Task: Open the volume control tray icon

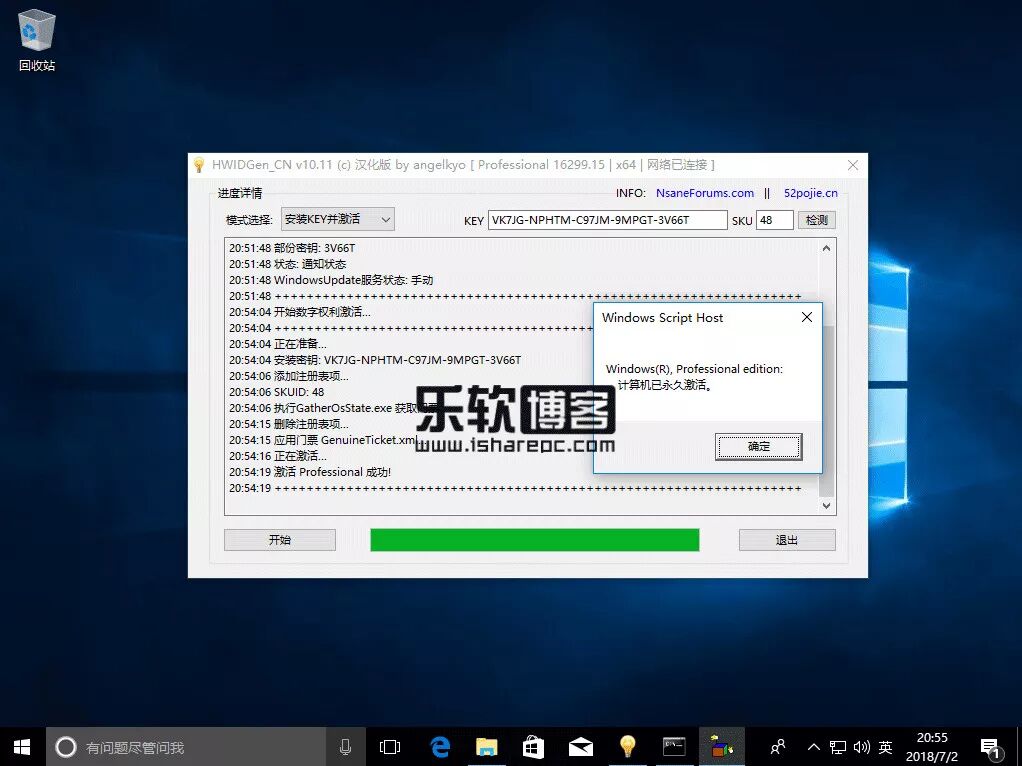Action: 862,747
